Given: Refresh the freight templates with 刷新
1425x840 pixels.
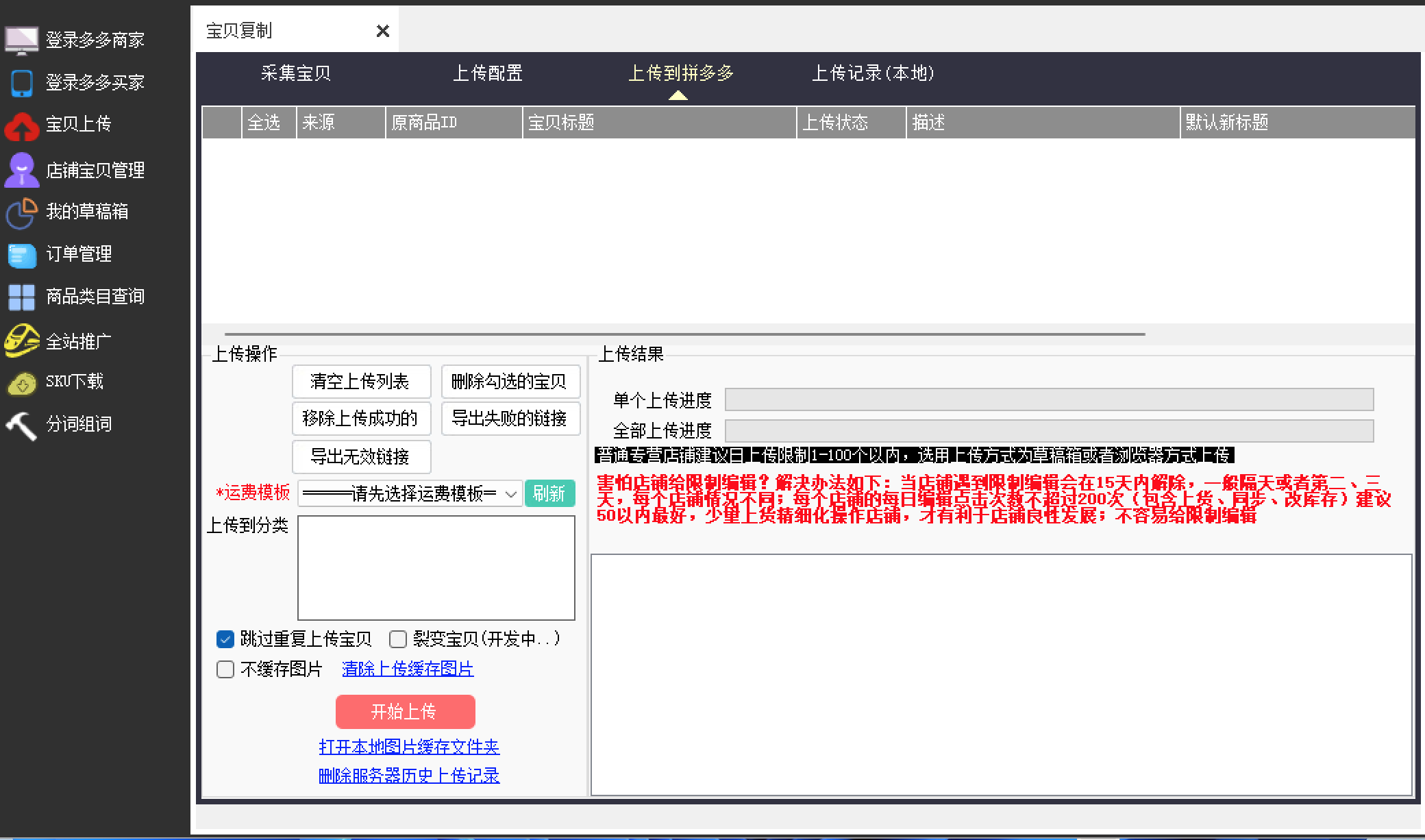Looking at the screenshot, I should click(549, 493).
